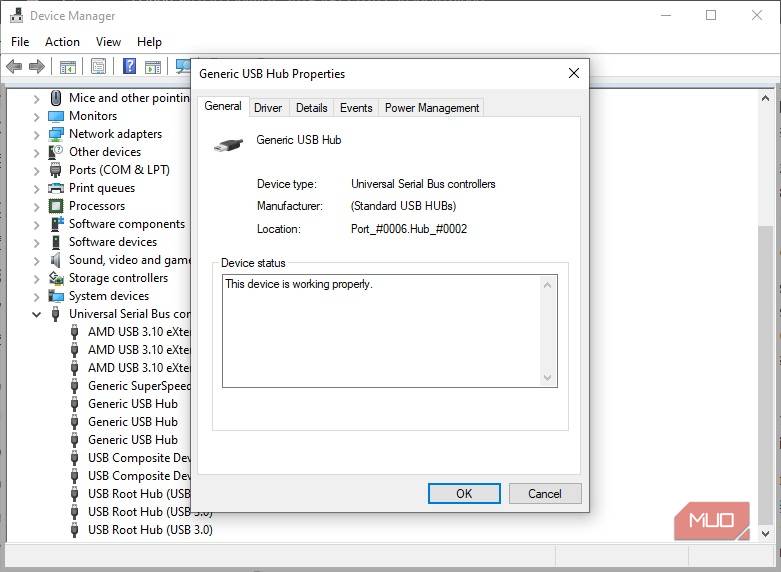Switch to the Details tab

pyautogui.click(x=311, y=108)
